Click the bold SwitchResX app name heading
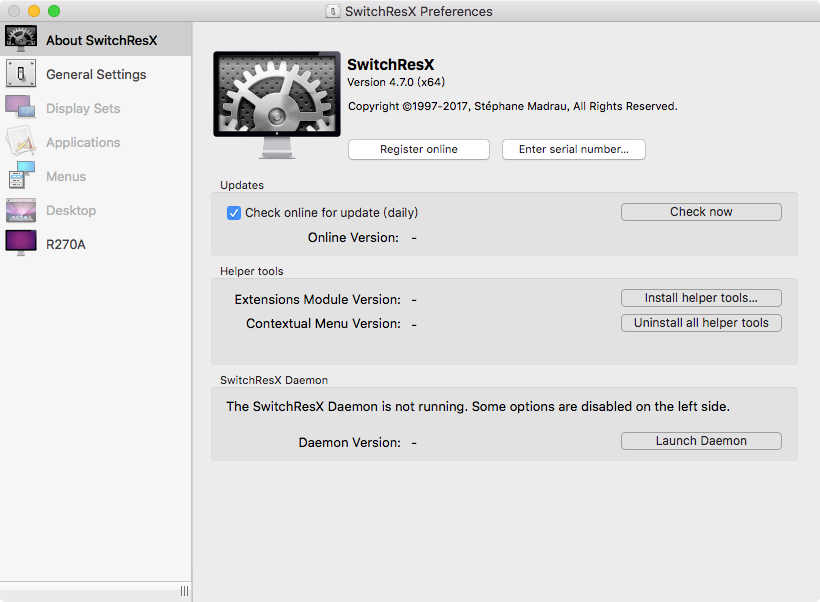 [x=391, y=64]
